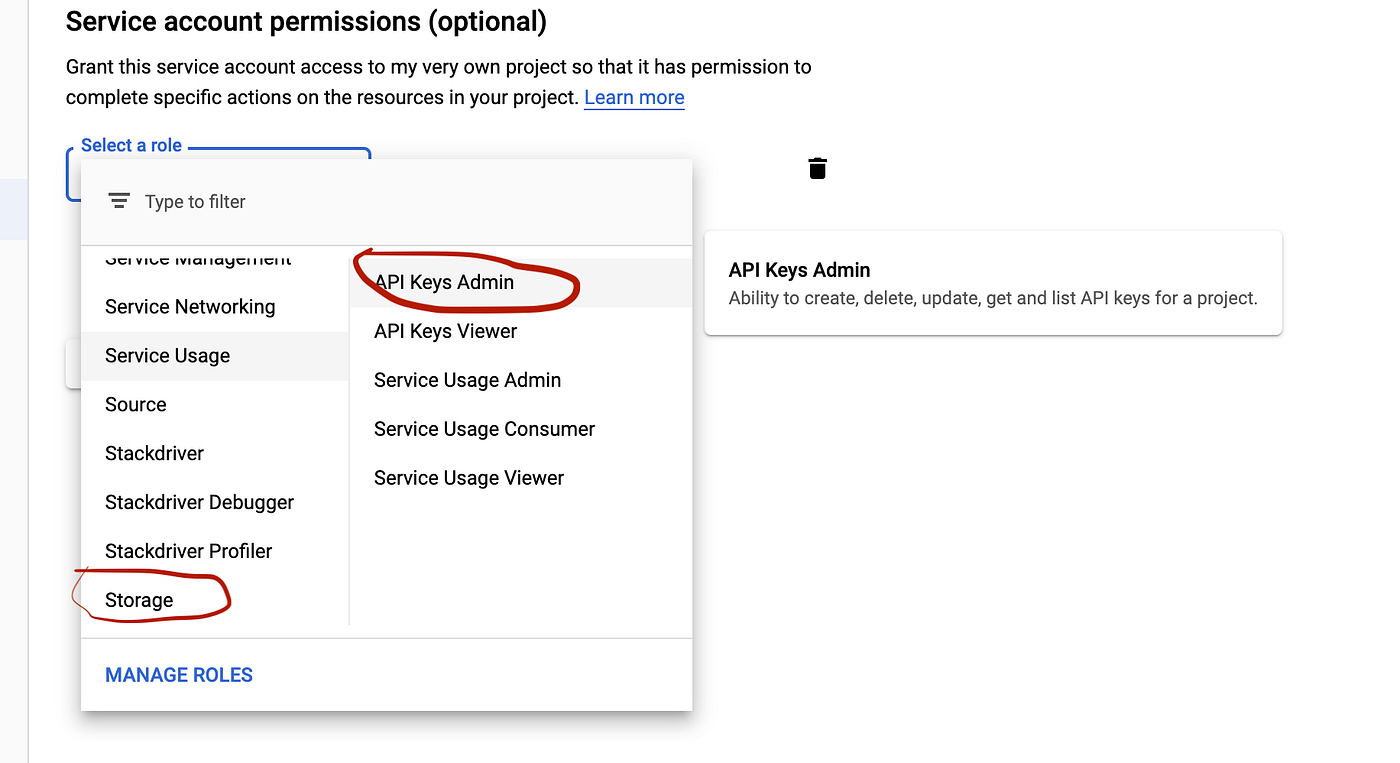Select the Service Usage Consumer role
The width and height of the screenshot is (1400, 763).
click(x=484, y=429)
